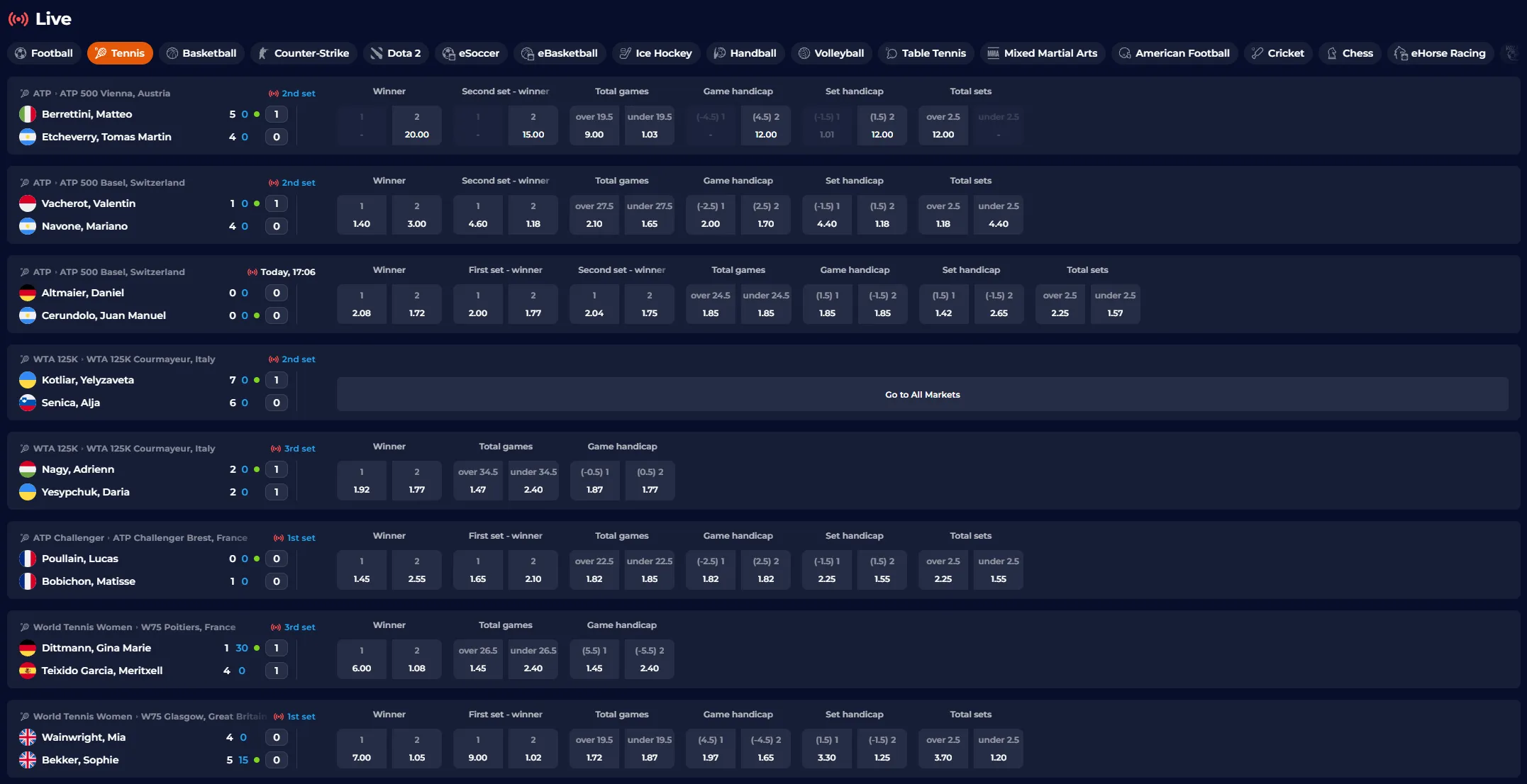Viewport: 1527px width, 784px height.
Task: Pick over 27.5 total games at 2.10
Action: click(594, 215)
